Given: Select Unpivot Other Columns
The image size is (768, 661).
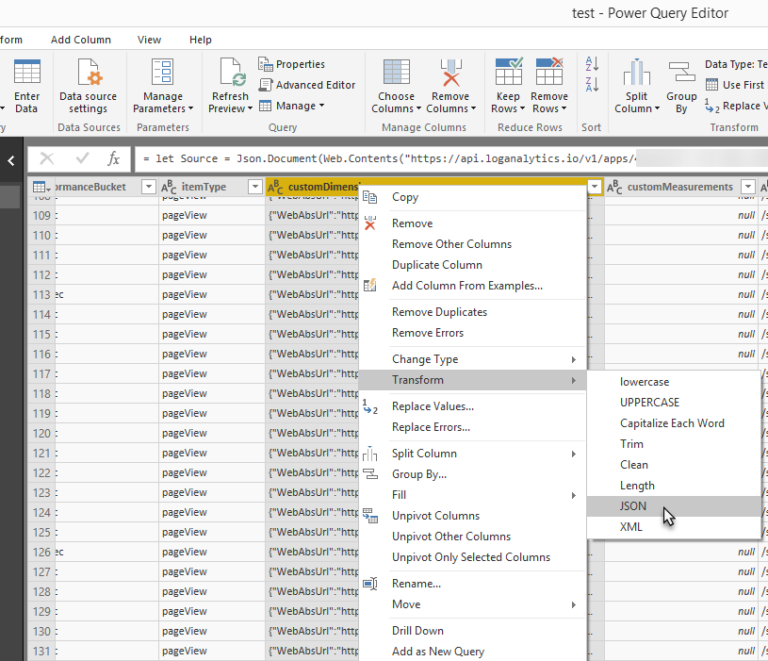Looking at the screenshot, I should 473,537.
